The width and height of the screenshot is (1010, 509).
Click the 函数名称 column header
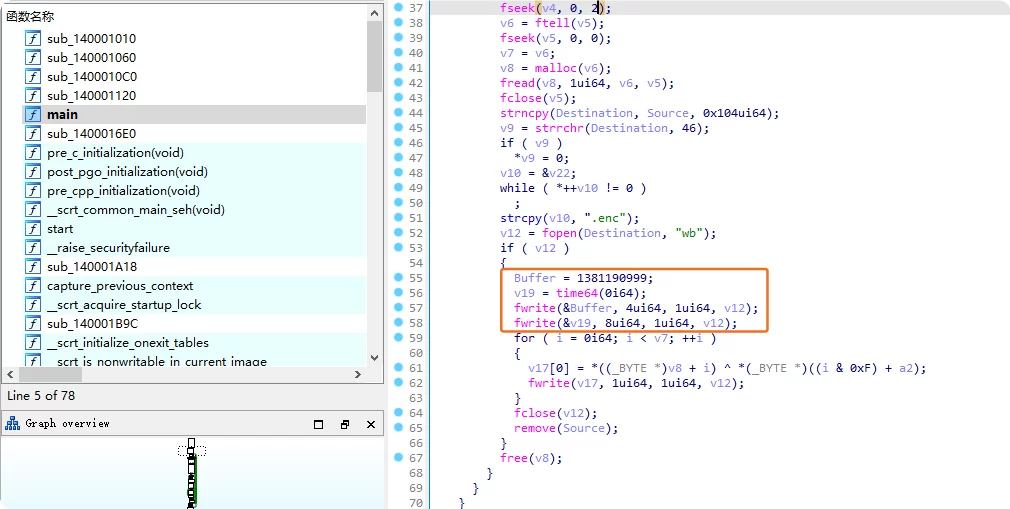tap(31, 16)
